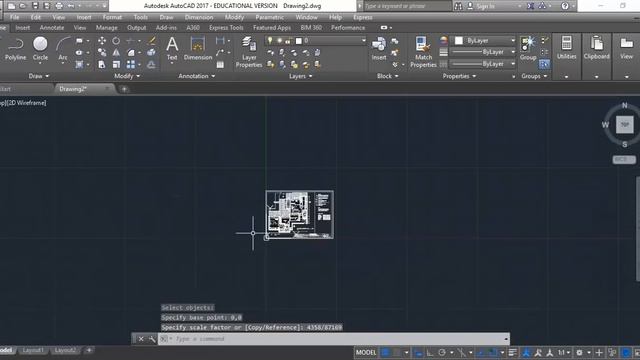Screen dimensions: 640x360
Task: Click the WCS button below ViewCube
Action: (x=624, y=159)
